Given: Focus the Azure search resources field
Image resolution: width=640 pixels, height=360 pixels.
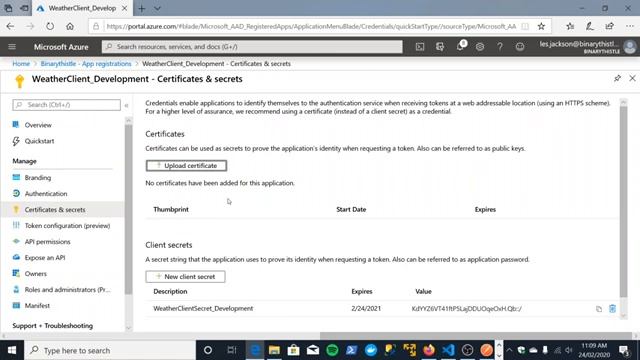Looking at the screenshot, I should click(x=252, y=47).
